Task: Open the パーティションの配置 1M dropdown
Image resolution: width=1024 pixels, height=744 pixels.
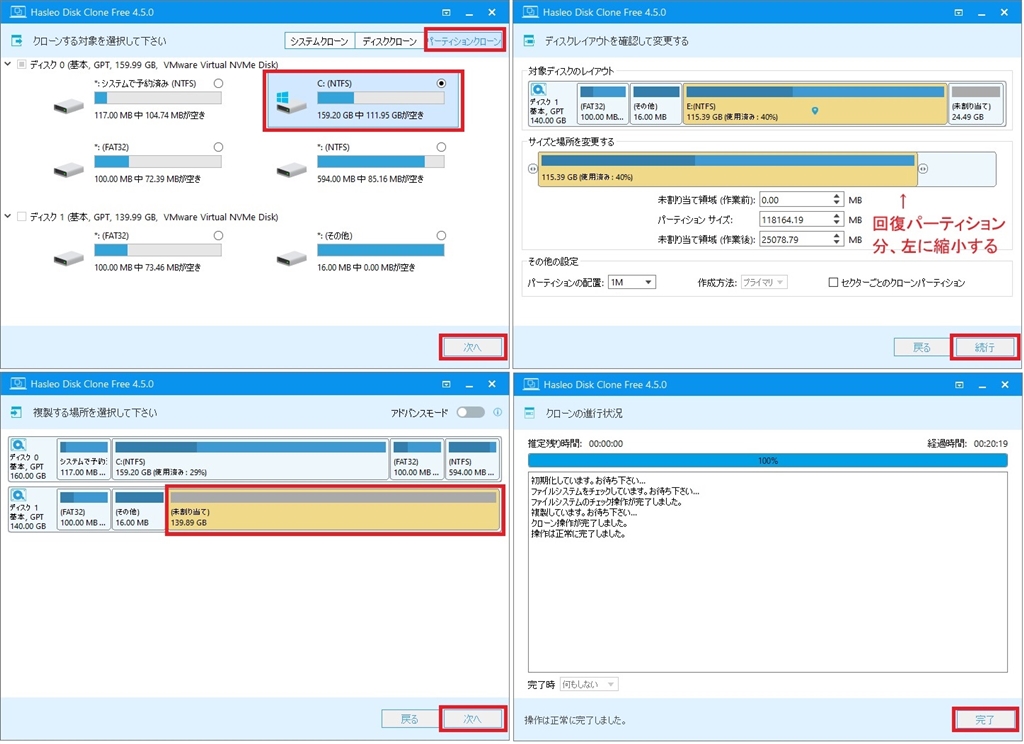Action: (632, 282)
